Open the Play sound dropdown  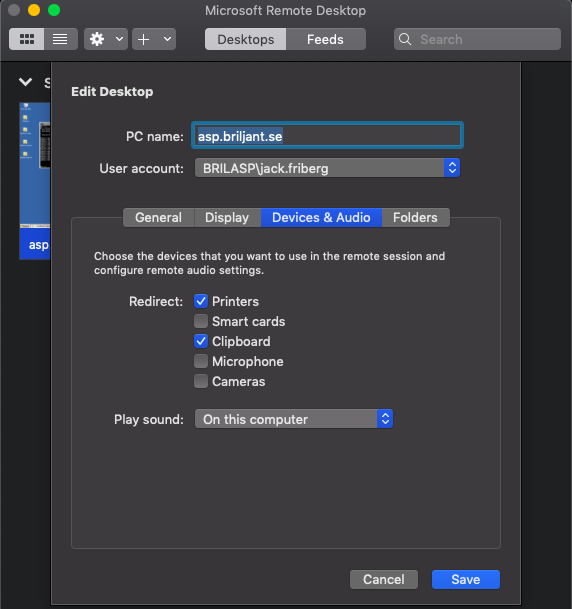pos(294,419)
